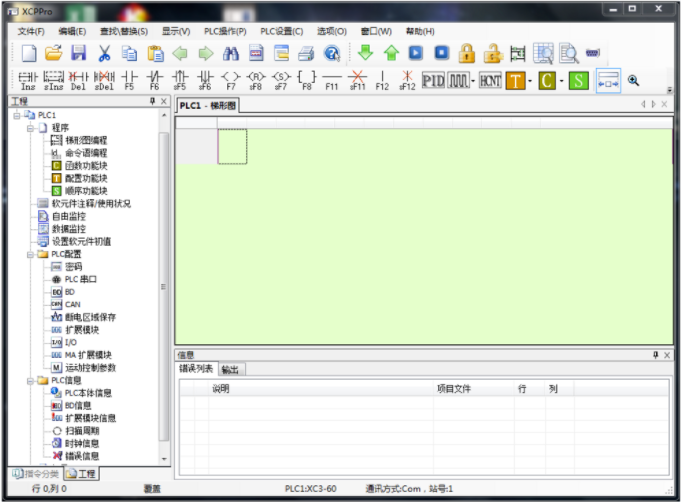Click the magnifier zoom icon in toolbar
This screenshot has width=681, height=502.
(633, 80)
